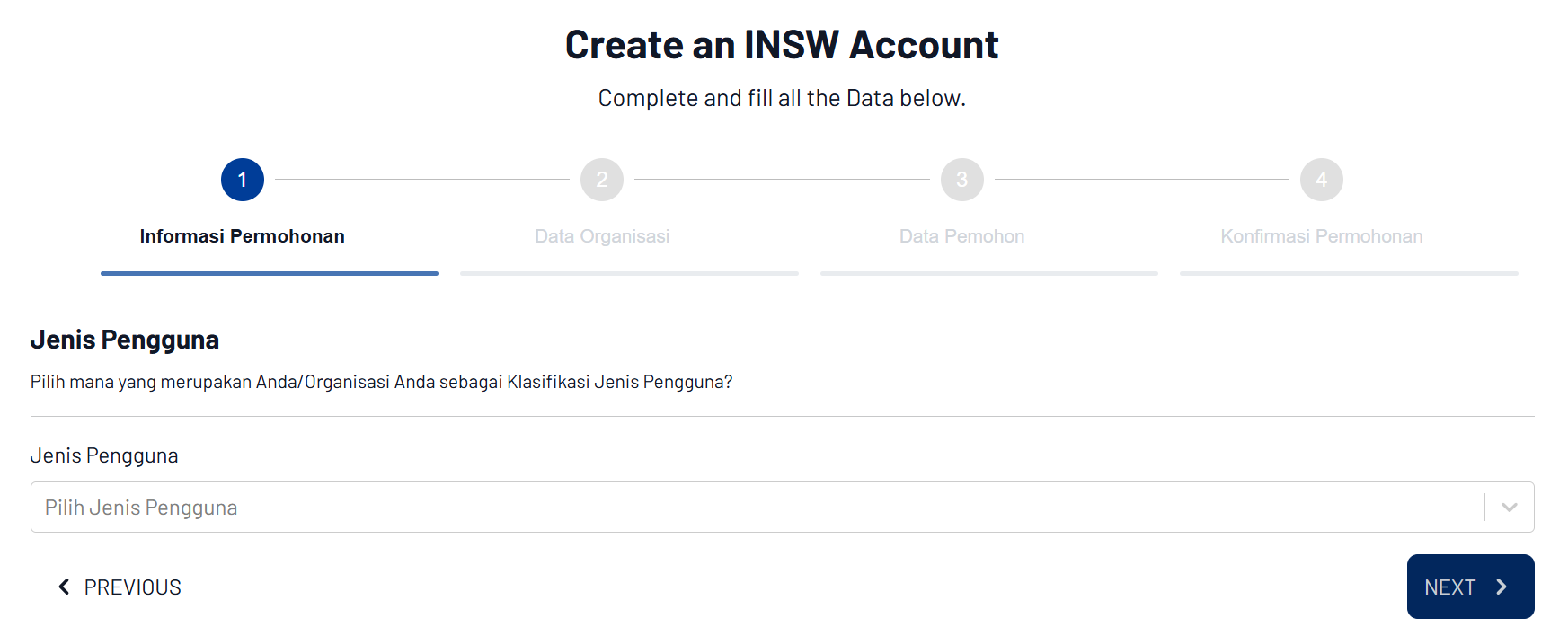Click the Create an INSW Account heading
1568x636 pixels.
click(x=782, y=45)
